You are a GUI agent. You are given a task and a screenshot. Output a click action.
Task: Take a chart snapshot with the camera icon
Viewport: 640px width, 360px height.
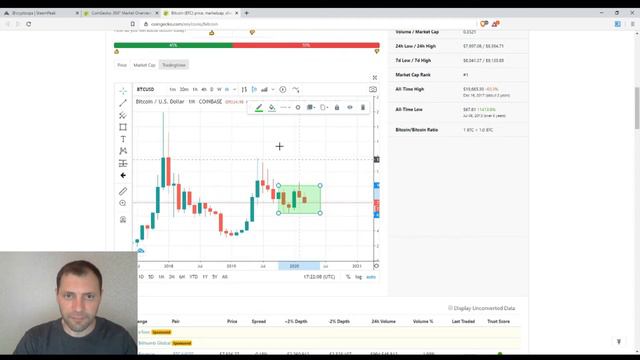373,89
